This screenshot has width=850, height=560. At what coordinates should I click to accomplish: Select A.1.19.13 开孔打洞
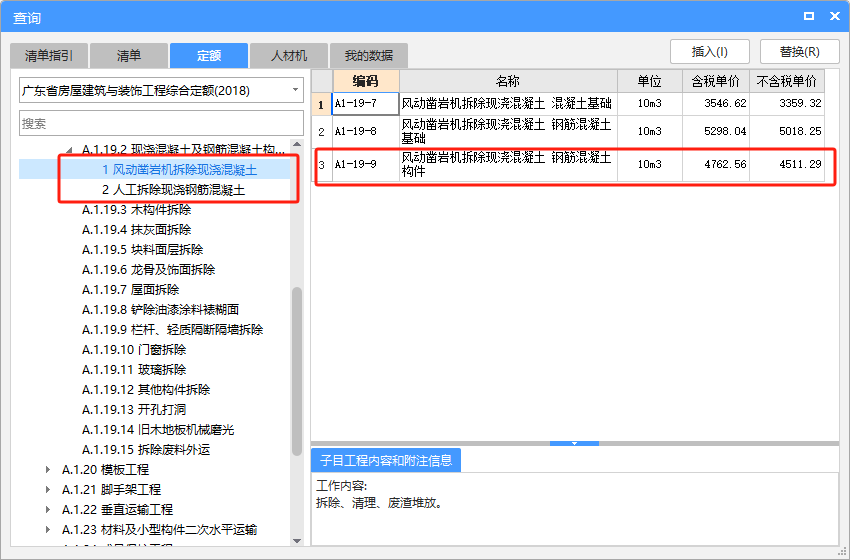pos(134,410)
